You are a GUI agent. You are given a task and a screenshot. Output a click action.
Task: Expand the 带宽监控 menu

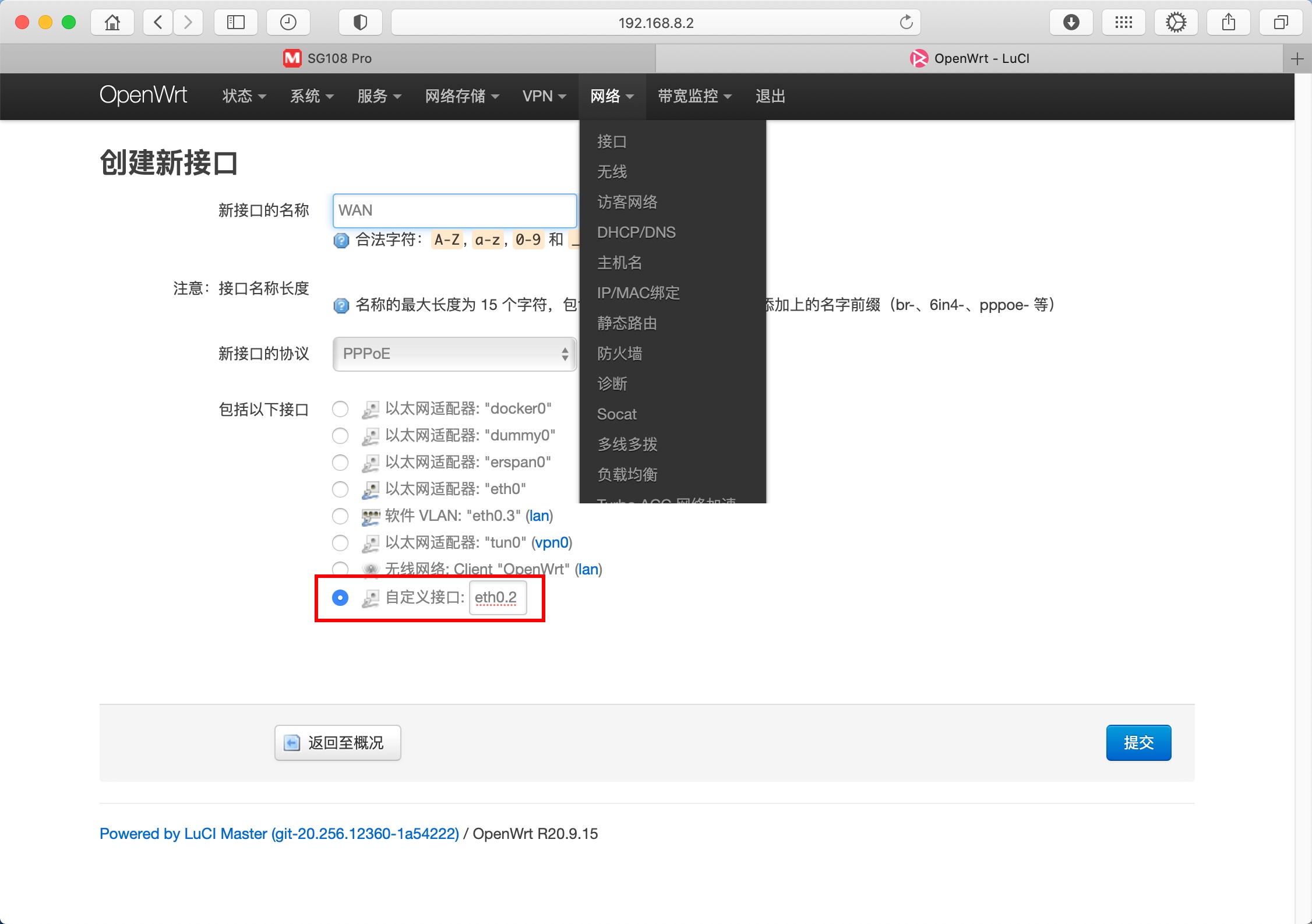(693, 96)
